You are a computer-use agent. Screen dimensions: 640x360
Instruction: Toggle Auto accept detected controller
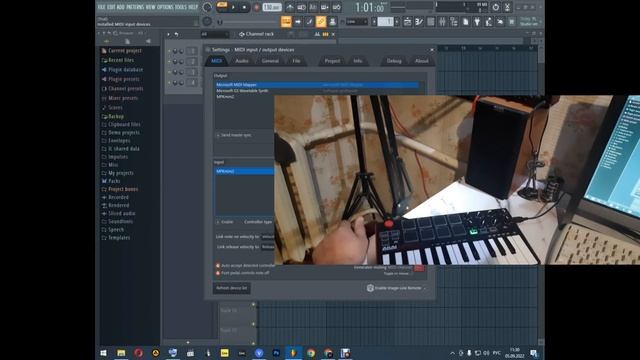coord(245,265)
